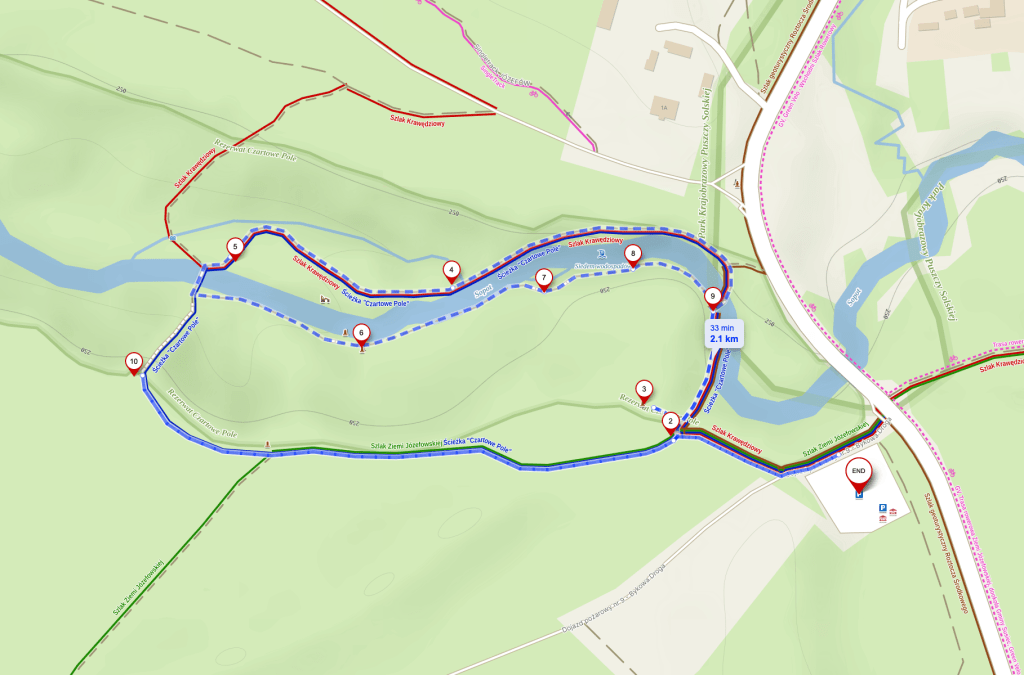Select waypoint marker number 2
This screenshot has width=1024, height=675.
pyautogui.click(x=670, y=424)
